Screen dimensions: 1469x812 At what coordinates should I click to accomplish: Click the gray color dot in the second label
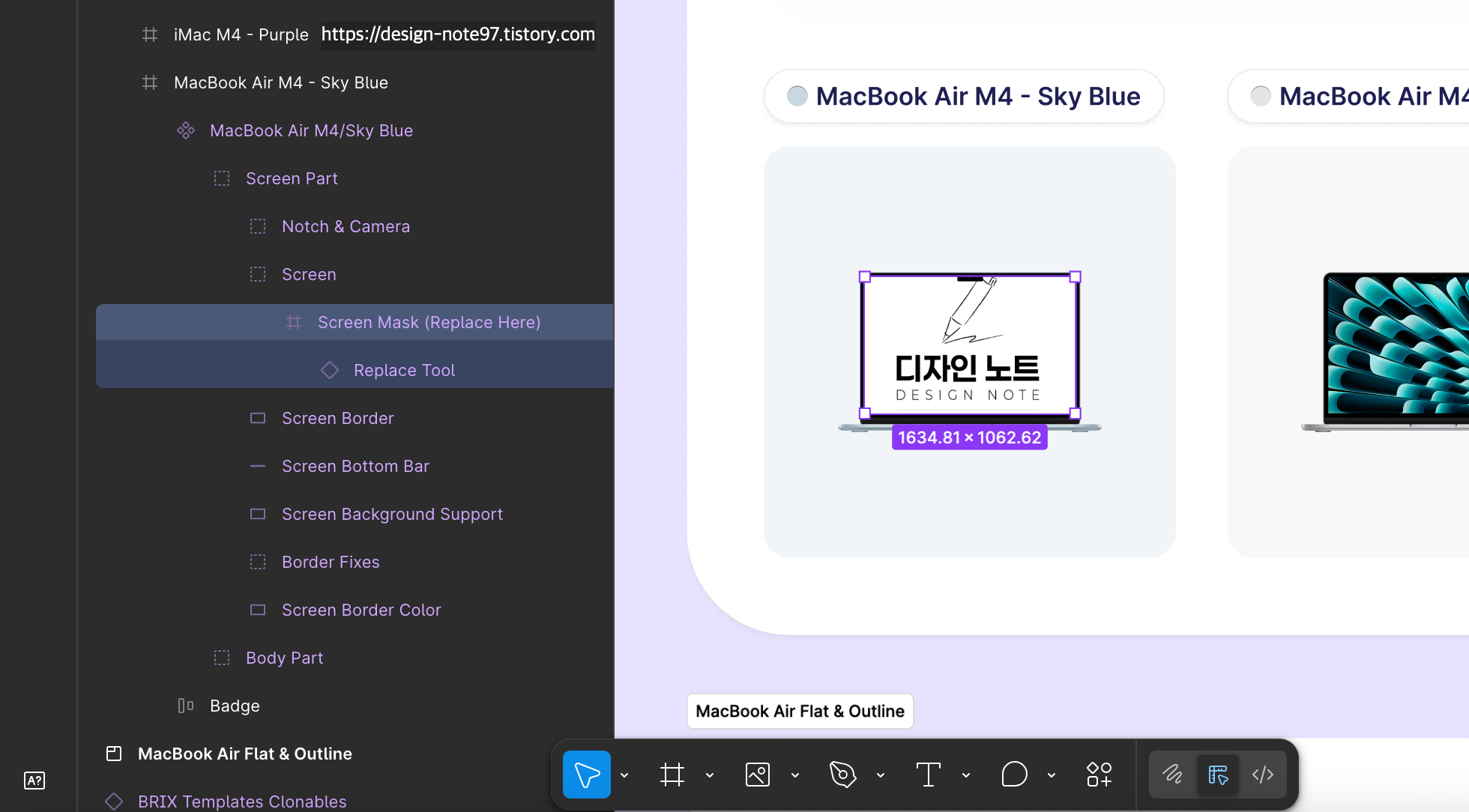click(x=1261, y=96)
